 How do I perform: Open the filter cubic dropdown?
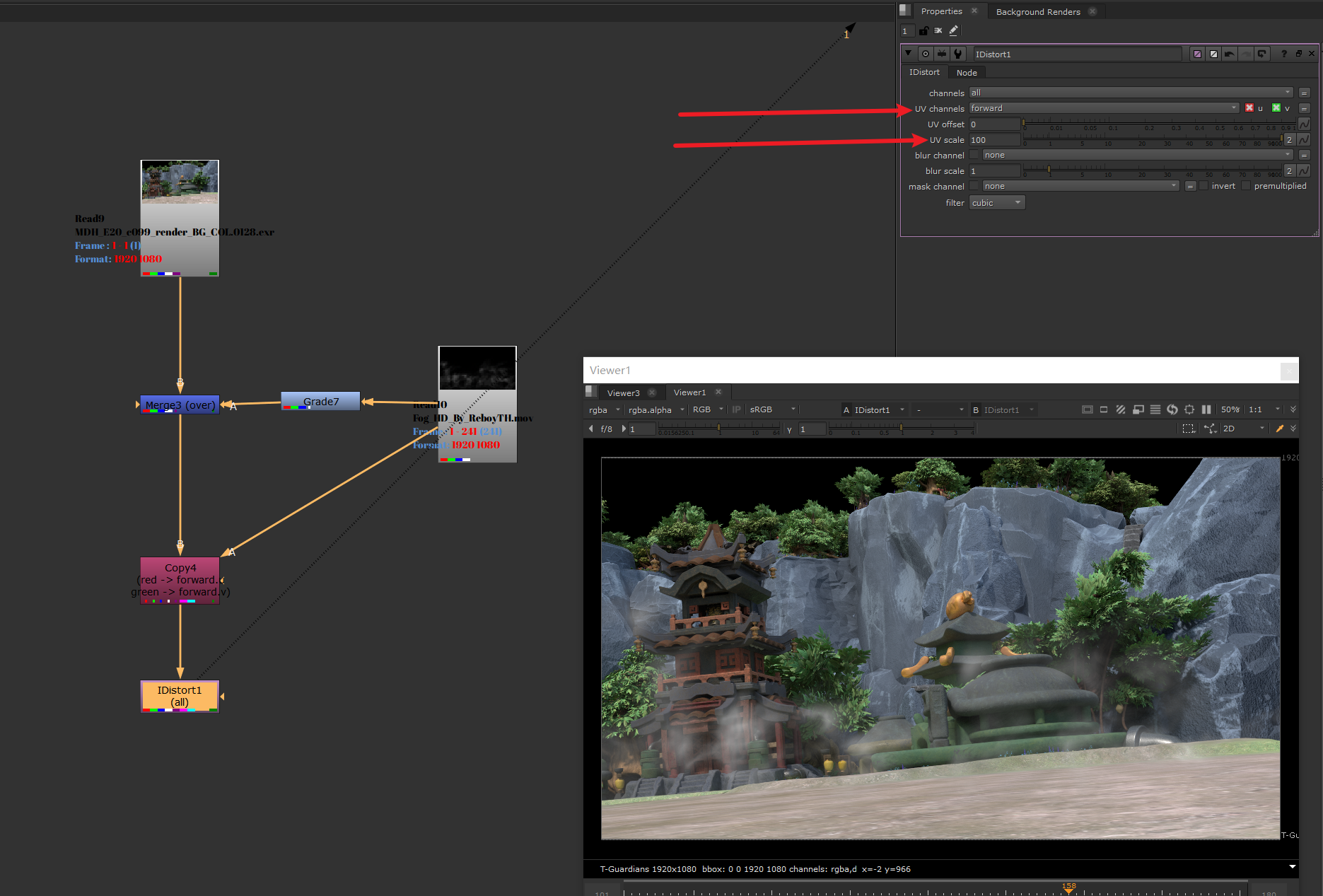(x=997, y=203)
